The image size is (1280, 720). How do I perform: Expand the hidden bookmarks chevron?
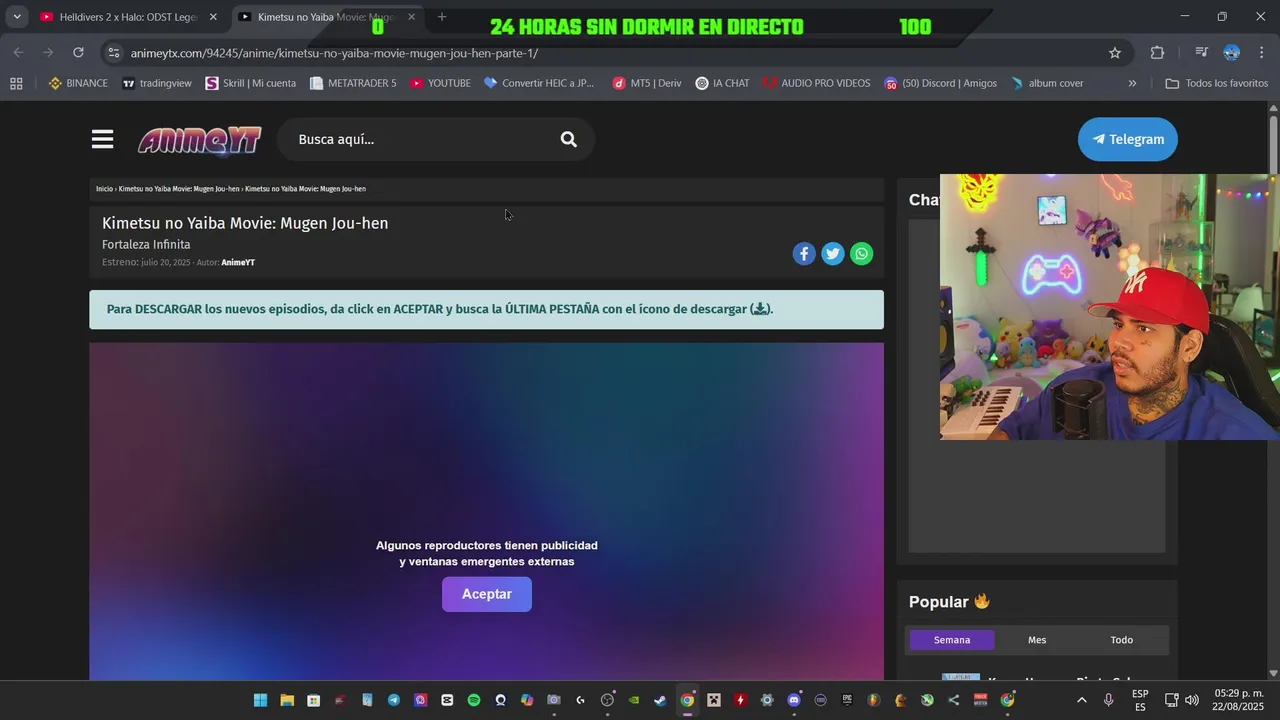[1132, 83]
